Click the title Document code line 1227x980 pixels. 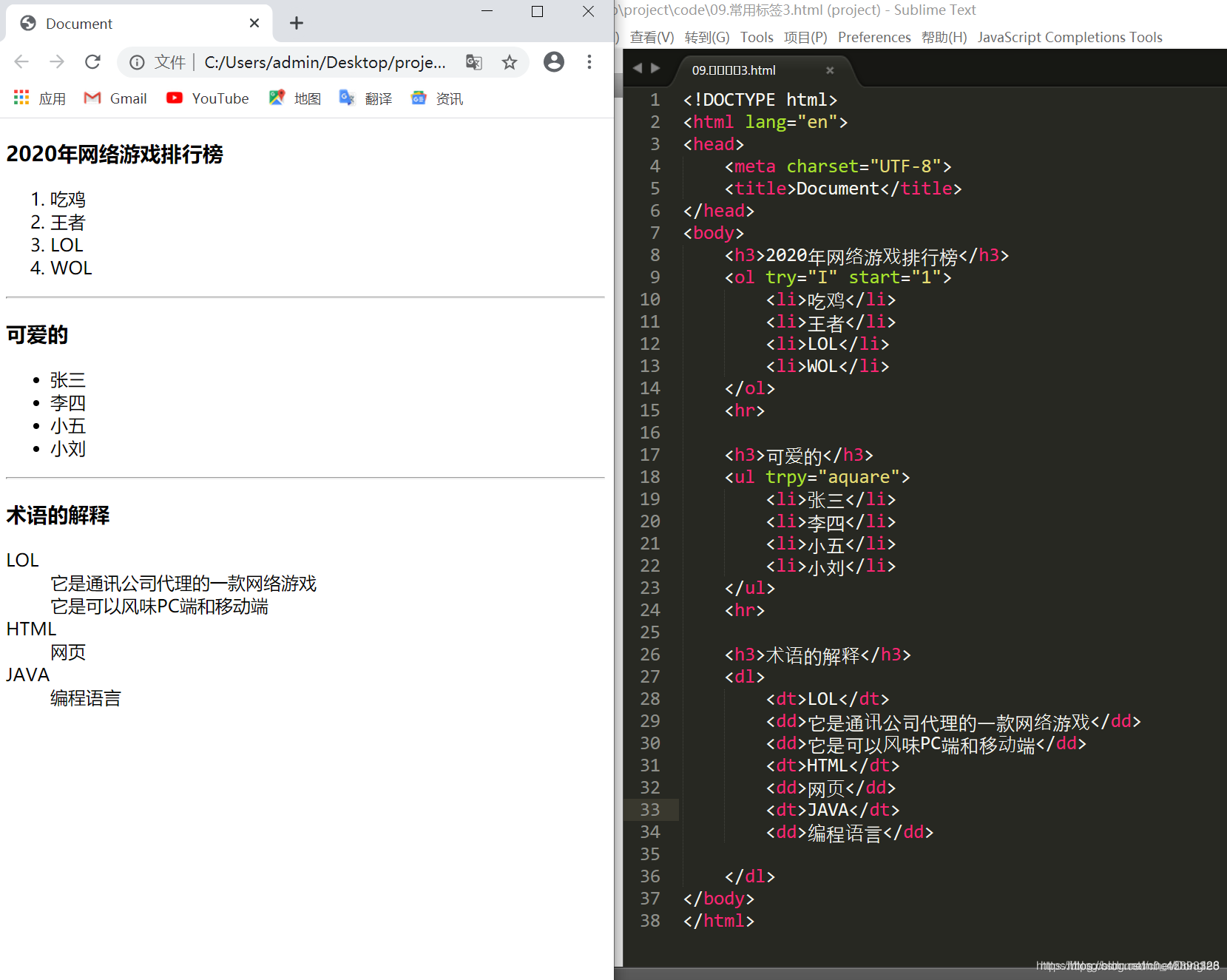[843, 189]
